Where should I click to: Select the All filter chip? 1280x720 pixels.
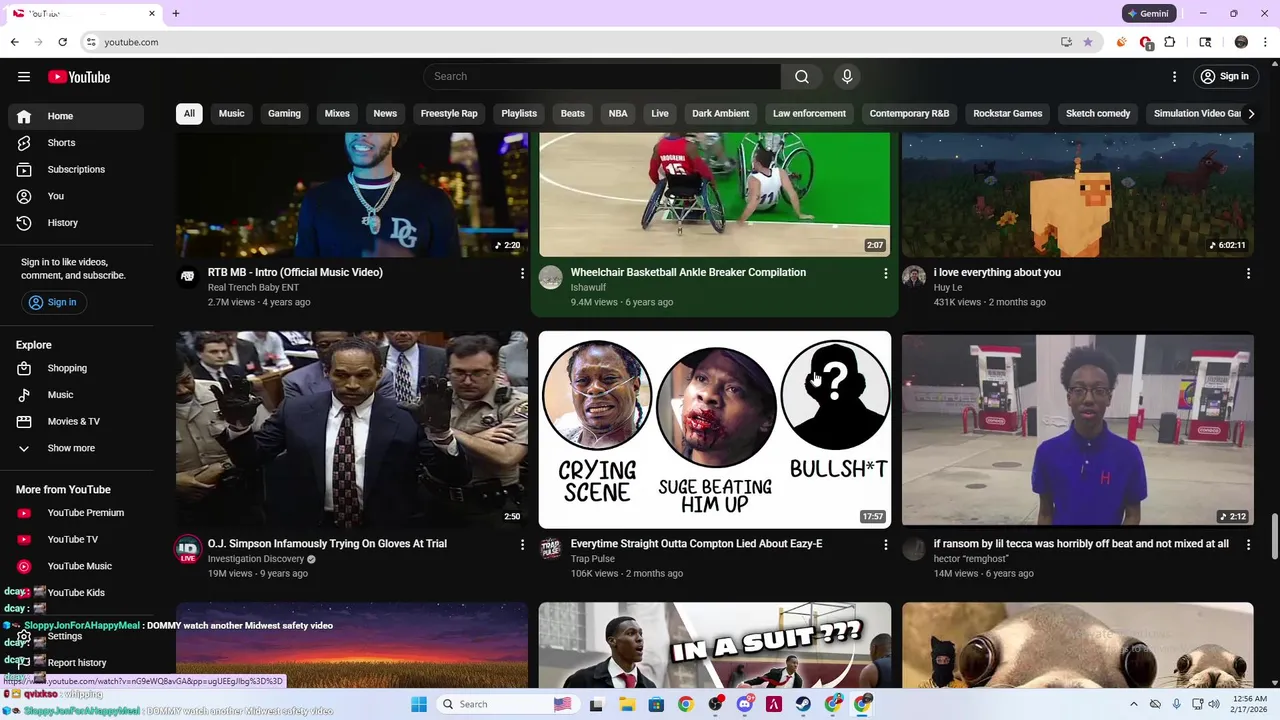[x=189, y=114]
